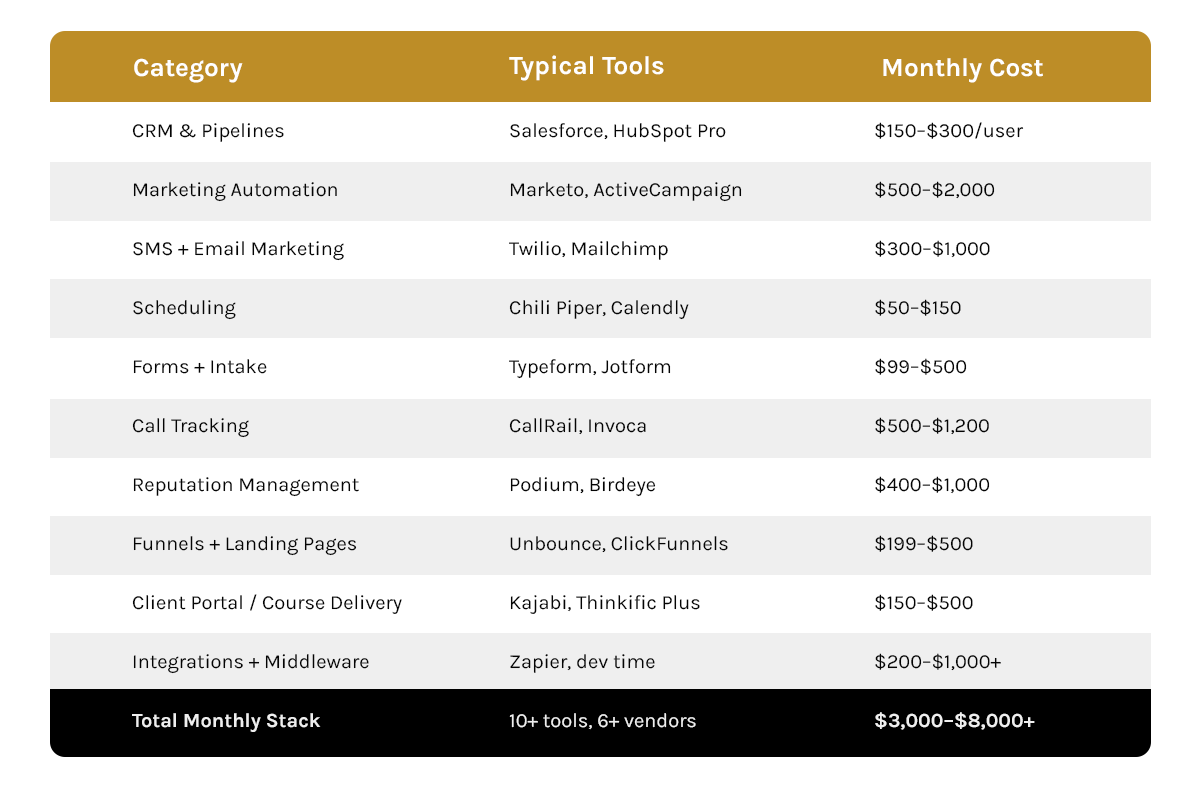Click Unbounce, ClickFunnels tools cell

(619, 544)
